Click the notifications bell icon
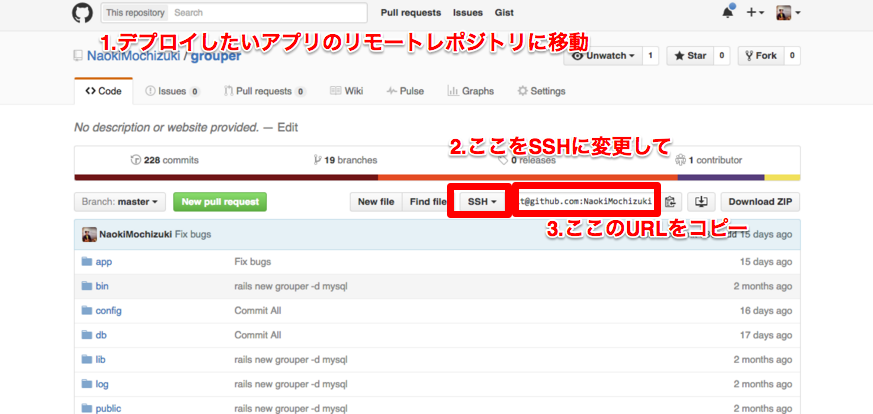The width and height of the screenshot is (873, 414). [x=728, y=12]
